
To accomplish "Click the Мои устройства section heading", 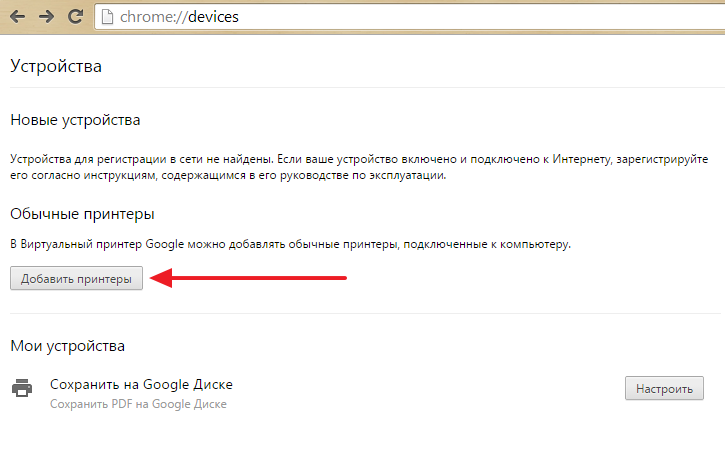I will pyautogui.click(x=68, y=346).
